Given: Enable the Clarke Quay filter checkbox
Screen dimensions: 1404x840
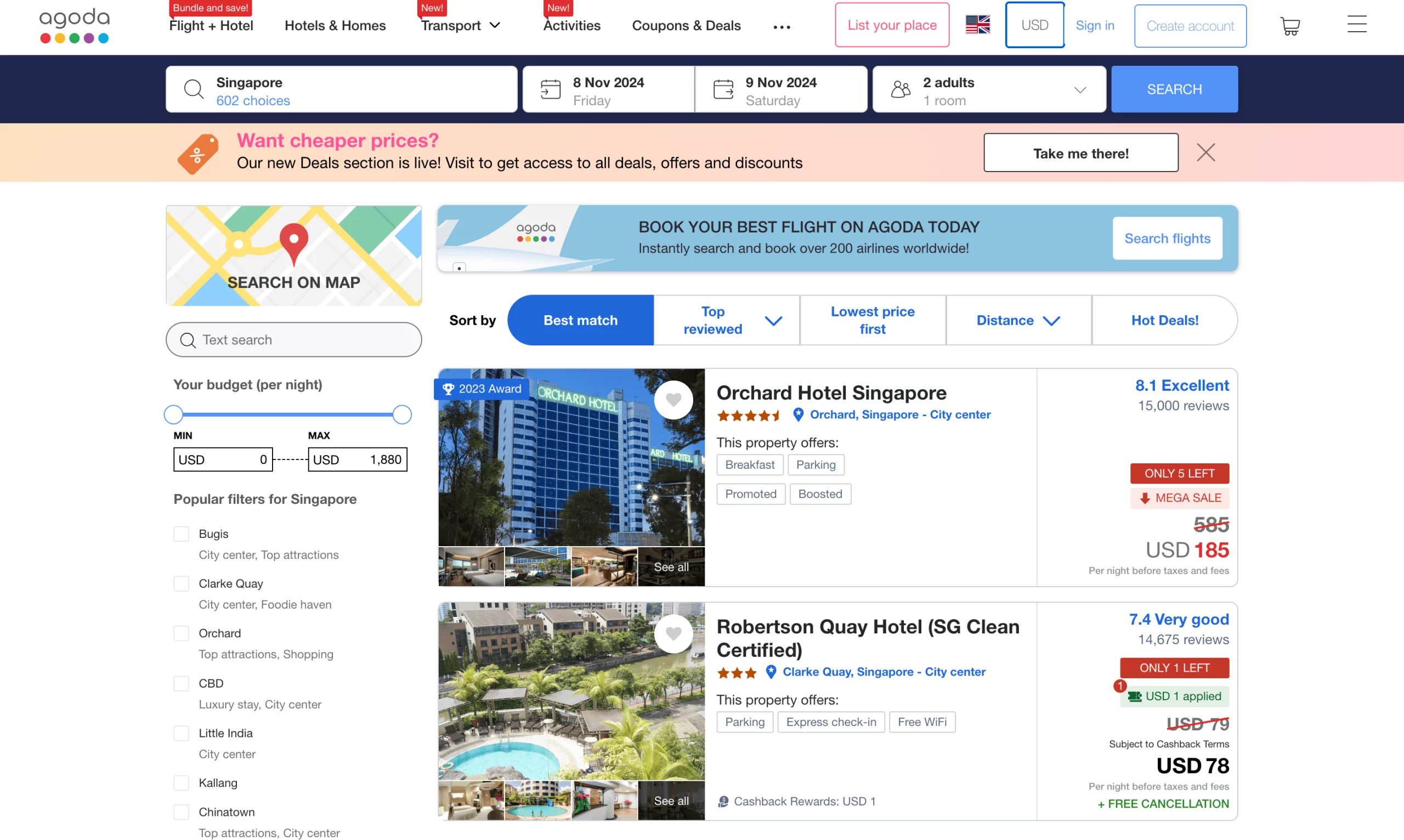Looking at the screenshot, I should point(181,583).
